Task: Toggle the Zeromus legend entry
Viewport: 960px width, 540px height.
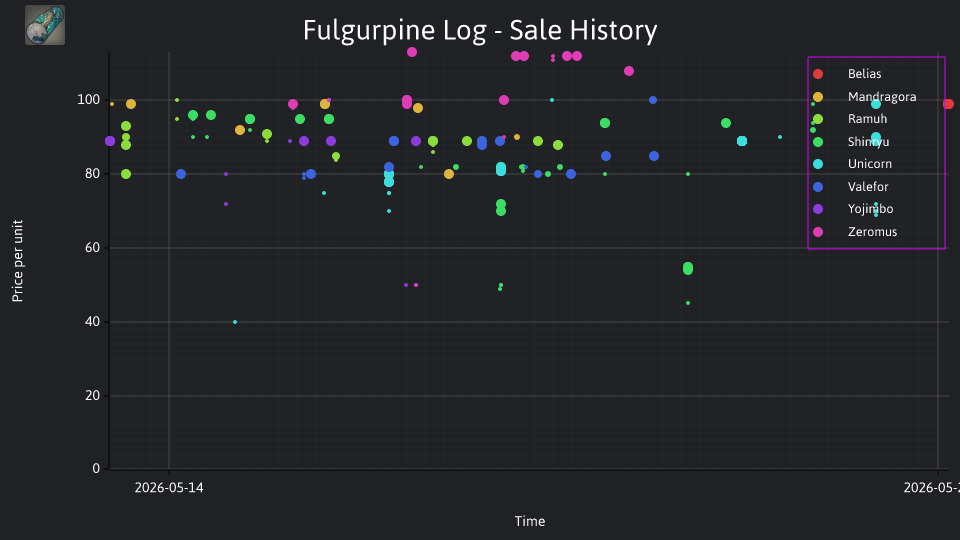Action: [872, 231]
